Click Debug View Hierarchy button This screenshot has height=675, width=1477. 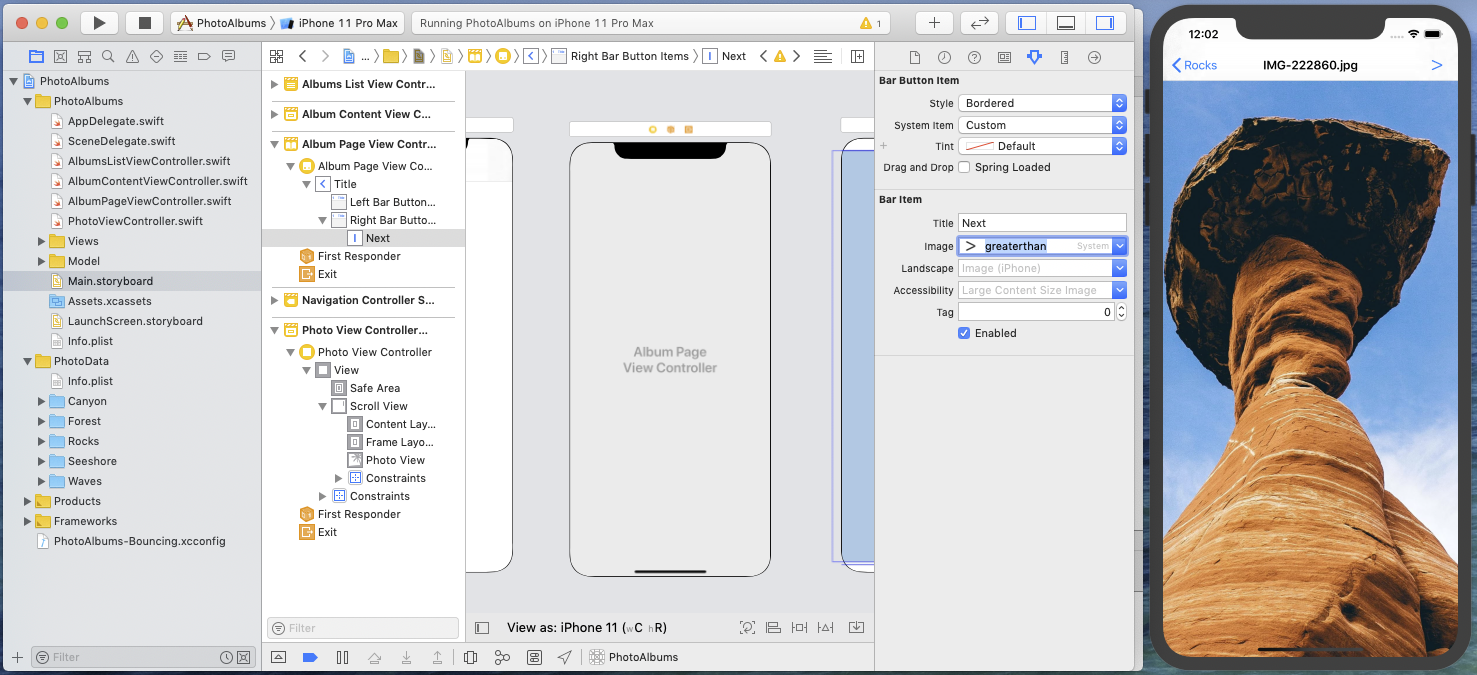coord(470,657)
